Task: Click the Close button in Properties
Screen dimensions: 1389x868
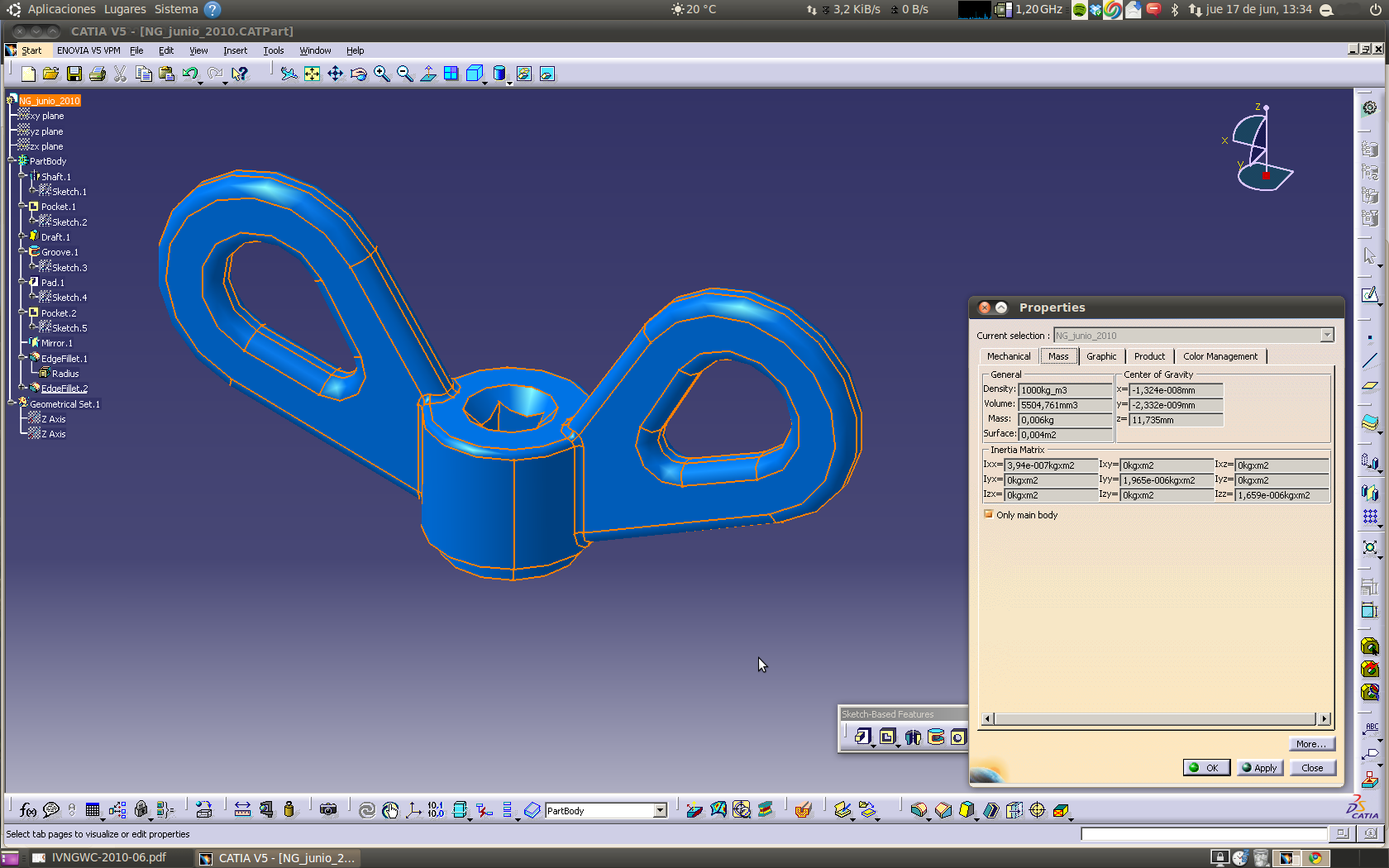Action: tap(1312, 768)
